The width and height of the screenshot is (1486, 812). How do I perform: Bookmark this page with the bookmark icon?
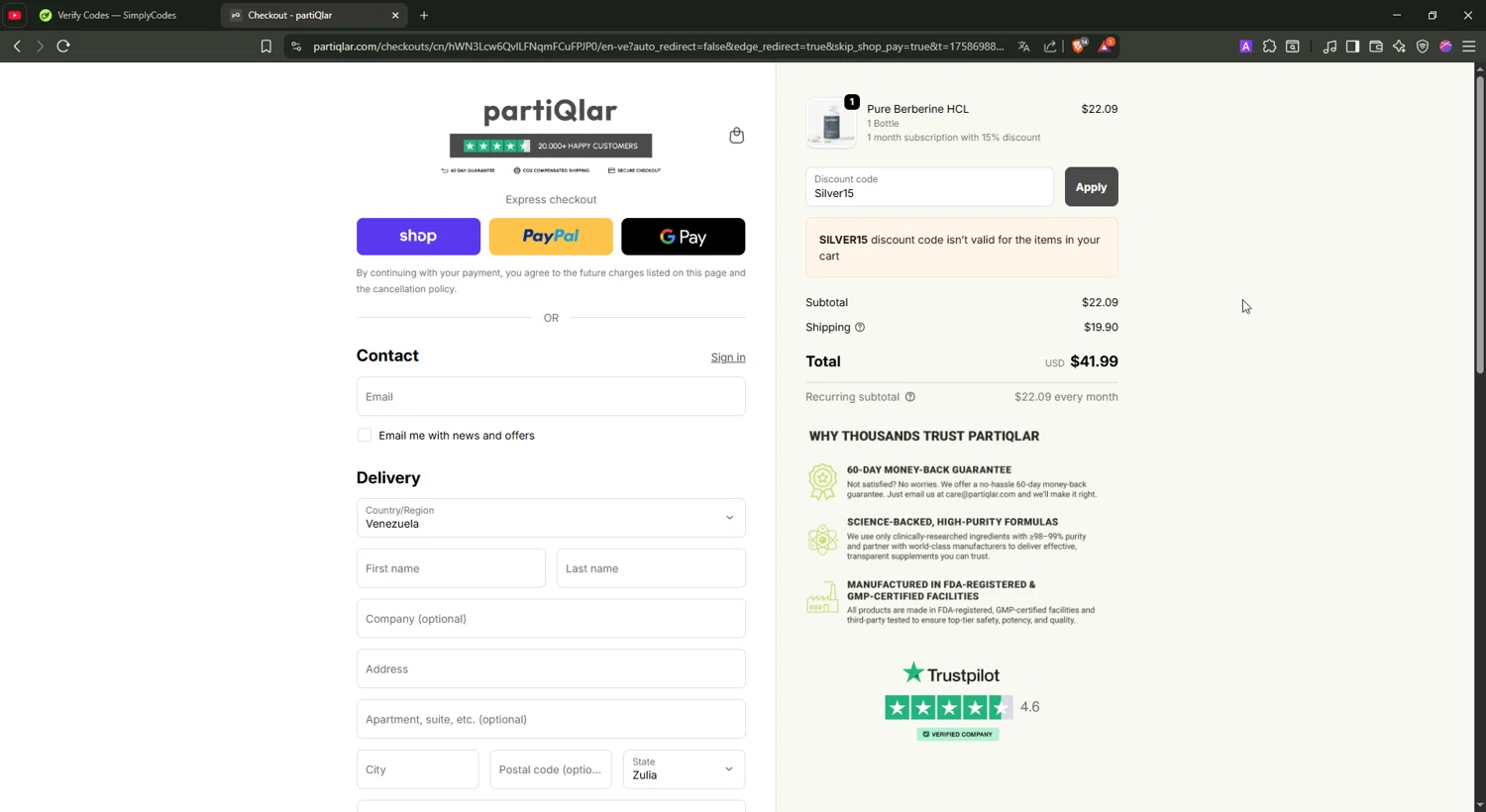265,47
